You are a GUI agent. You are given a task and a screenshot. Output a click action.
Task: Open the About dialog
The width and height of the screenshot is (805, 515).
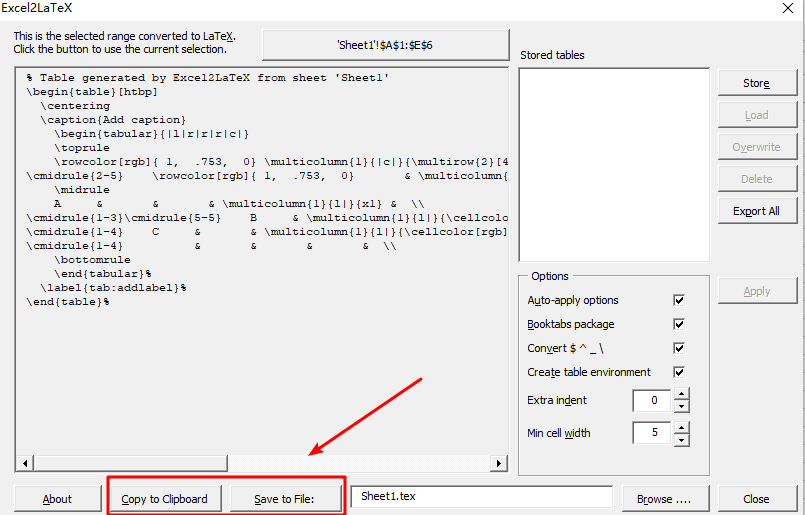click(58, 499)
